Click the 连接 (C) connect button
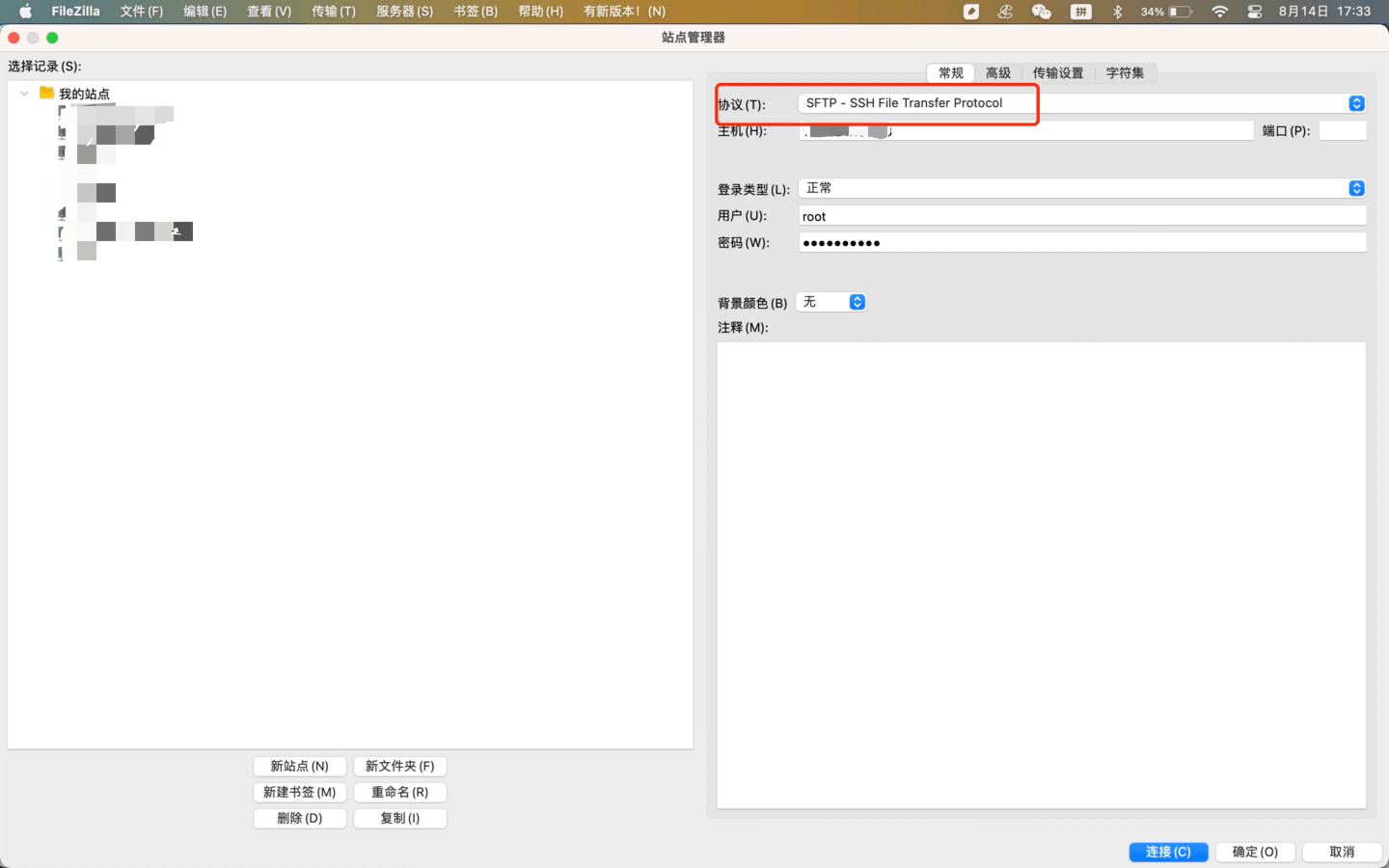1389x868 pixels. (1169, 852)
